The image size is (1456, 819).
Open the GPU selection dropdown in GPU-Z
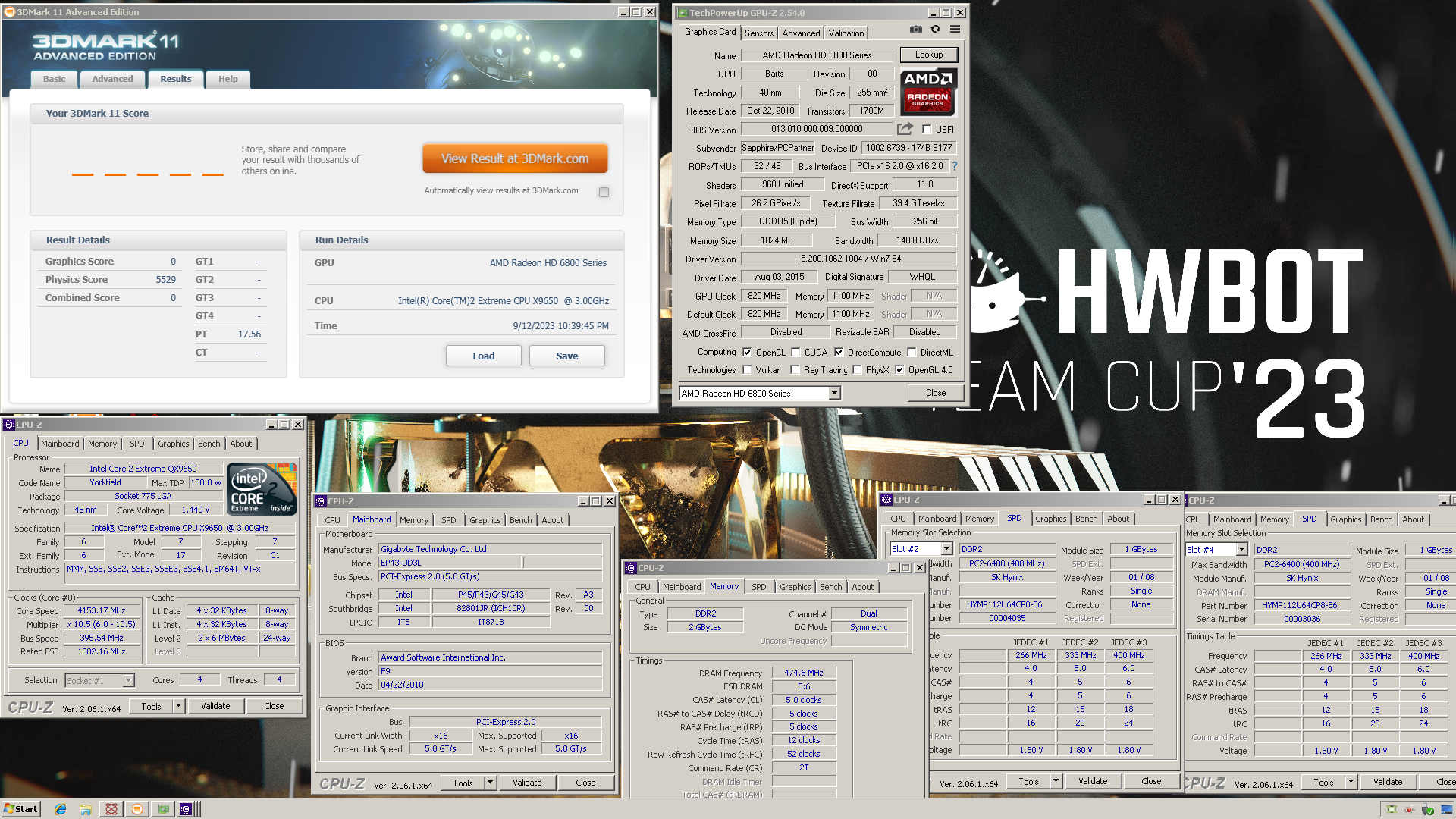[834, 393]
